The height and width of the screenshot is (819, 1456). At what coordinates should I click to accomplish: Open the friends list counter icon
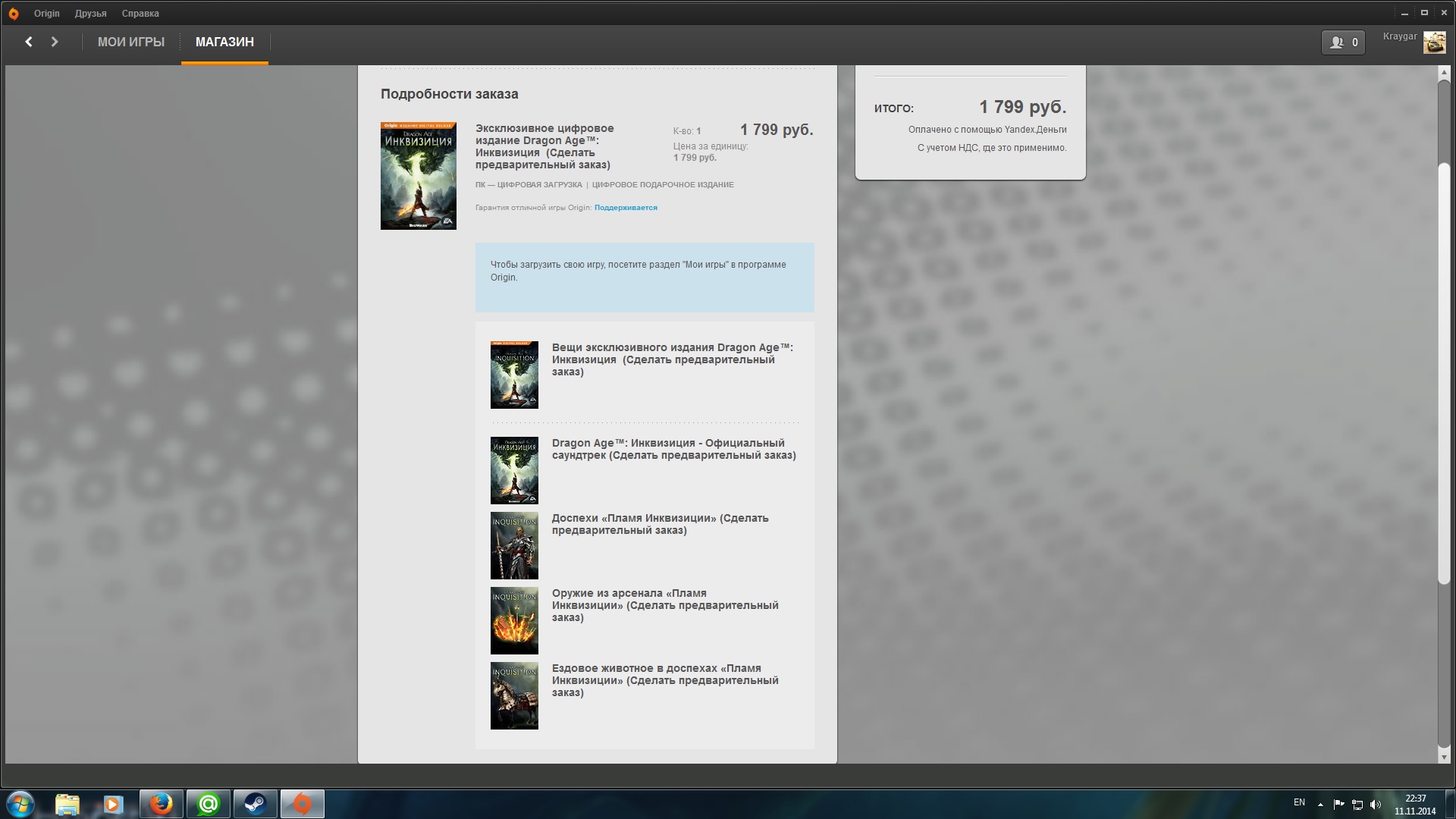pos(1343,42)
